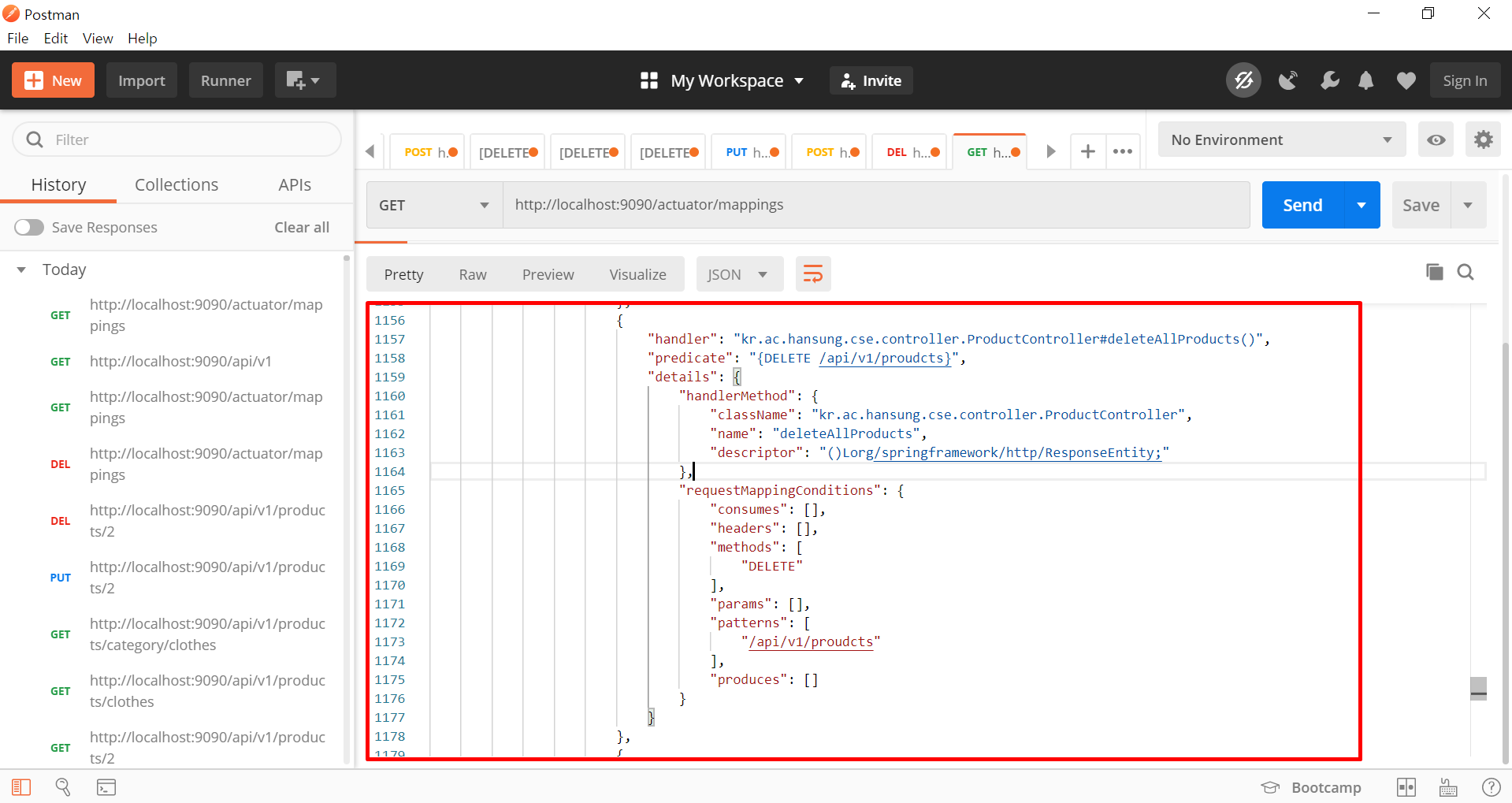Select Raw response view

pyautogui.click(x=473, y=274)
